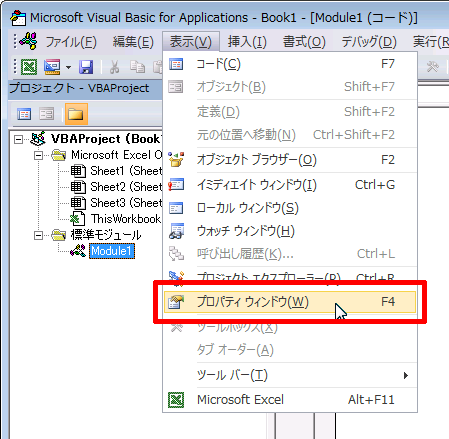The height and width of the screenshot is (439, 449).
Task: Click the ThisWorkbook Excel icon
Action: pyautogui.click(x=77, y=219)
